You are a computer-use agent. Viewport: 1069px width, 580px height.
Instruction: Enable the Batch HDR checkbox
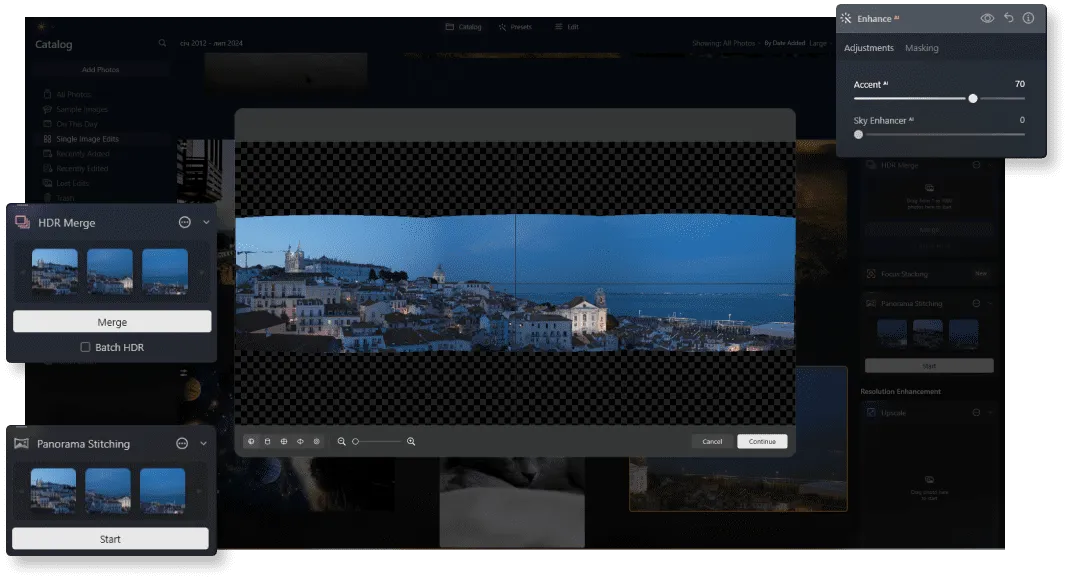86,347
